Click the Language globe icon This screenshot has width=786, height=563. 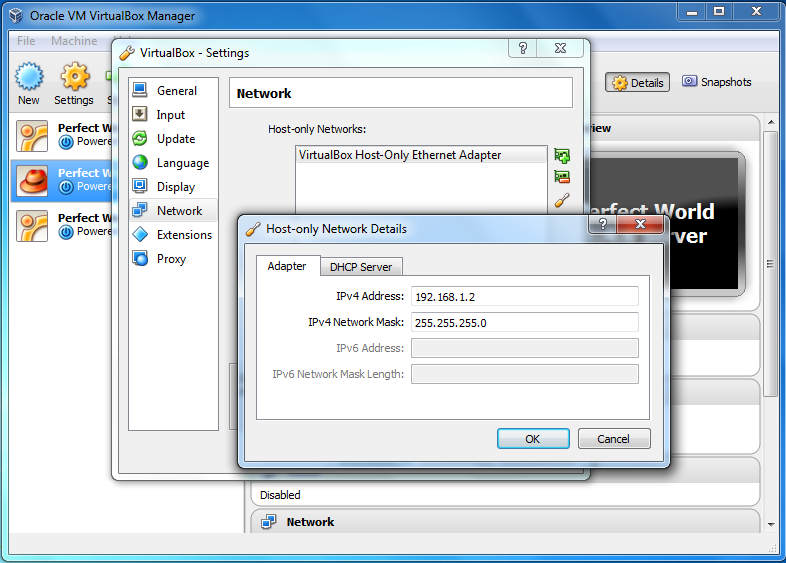(x=140, y=162)
